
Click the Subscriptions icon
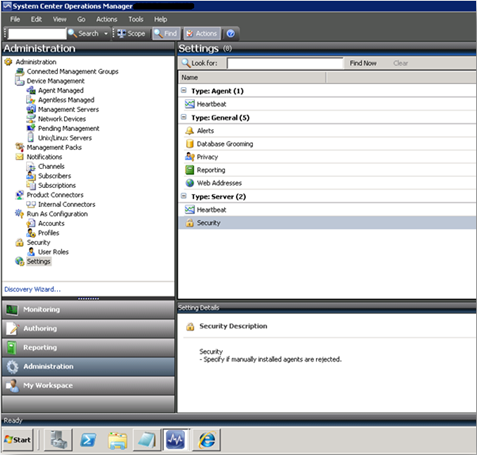tap(31, 185)
